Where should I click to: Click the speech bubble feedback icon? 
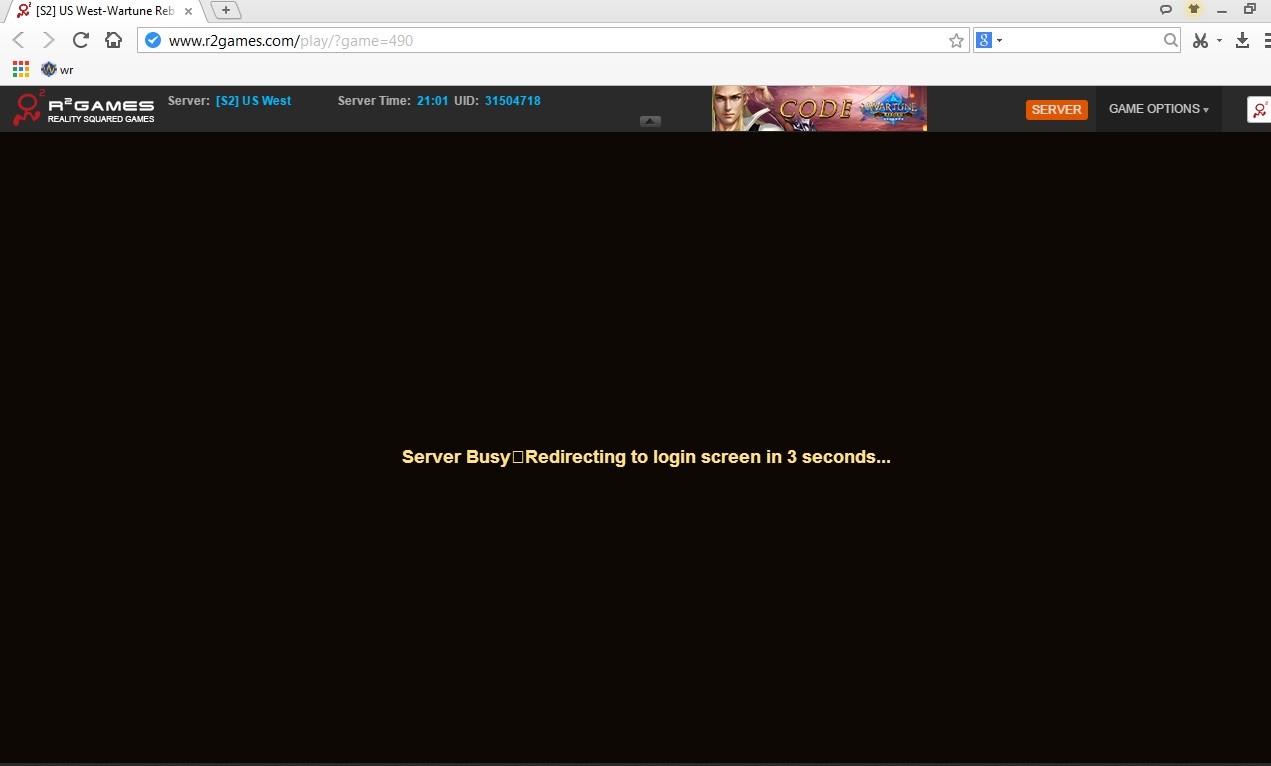(1165, 9)
